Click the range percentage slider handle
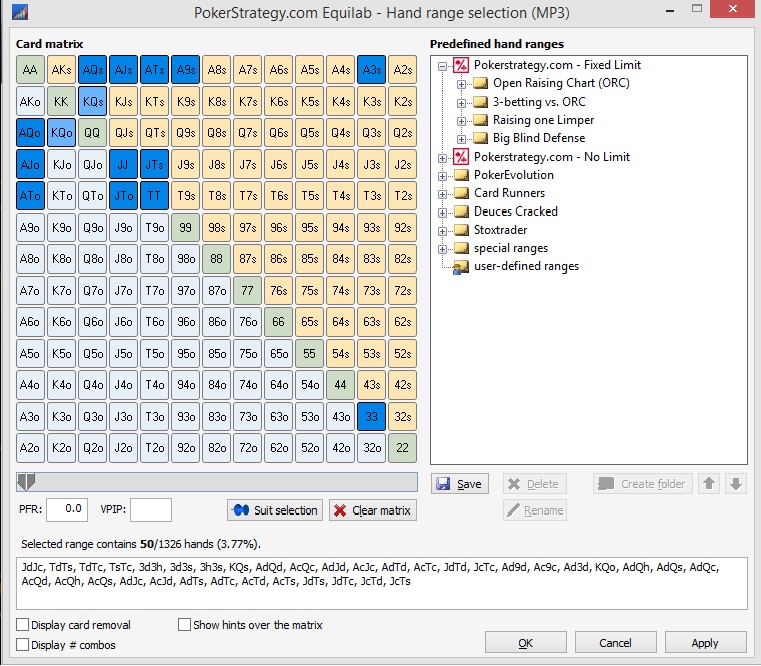The width and height of the screenshot is (761, 666). click(x=26, y=482)
